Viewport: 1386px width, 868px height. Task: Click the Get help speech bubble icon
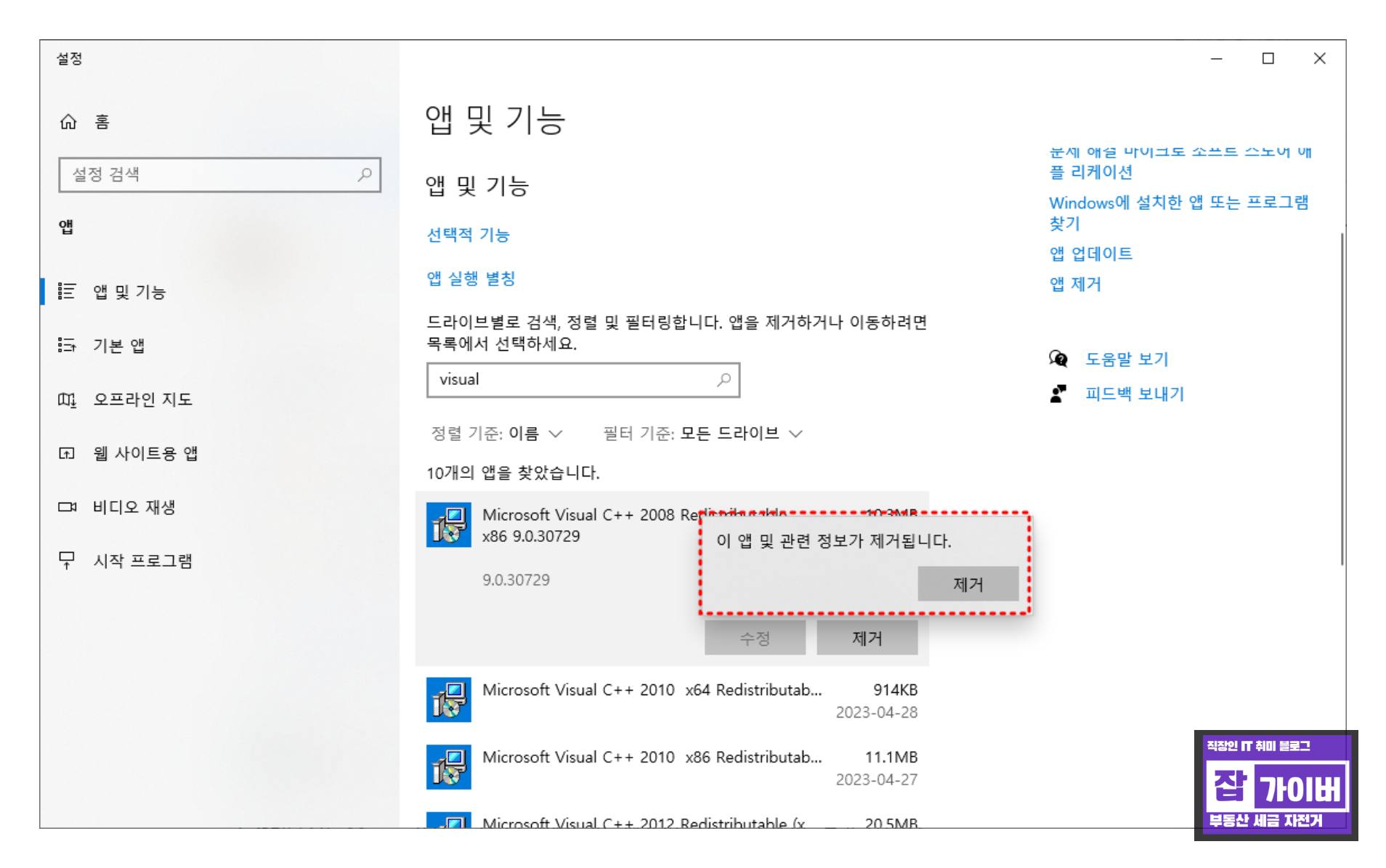tap(1058, 358)
